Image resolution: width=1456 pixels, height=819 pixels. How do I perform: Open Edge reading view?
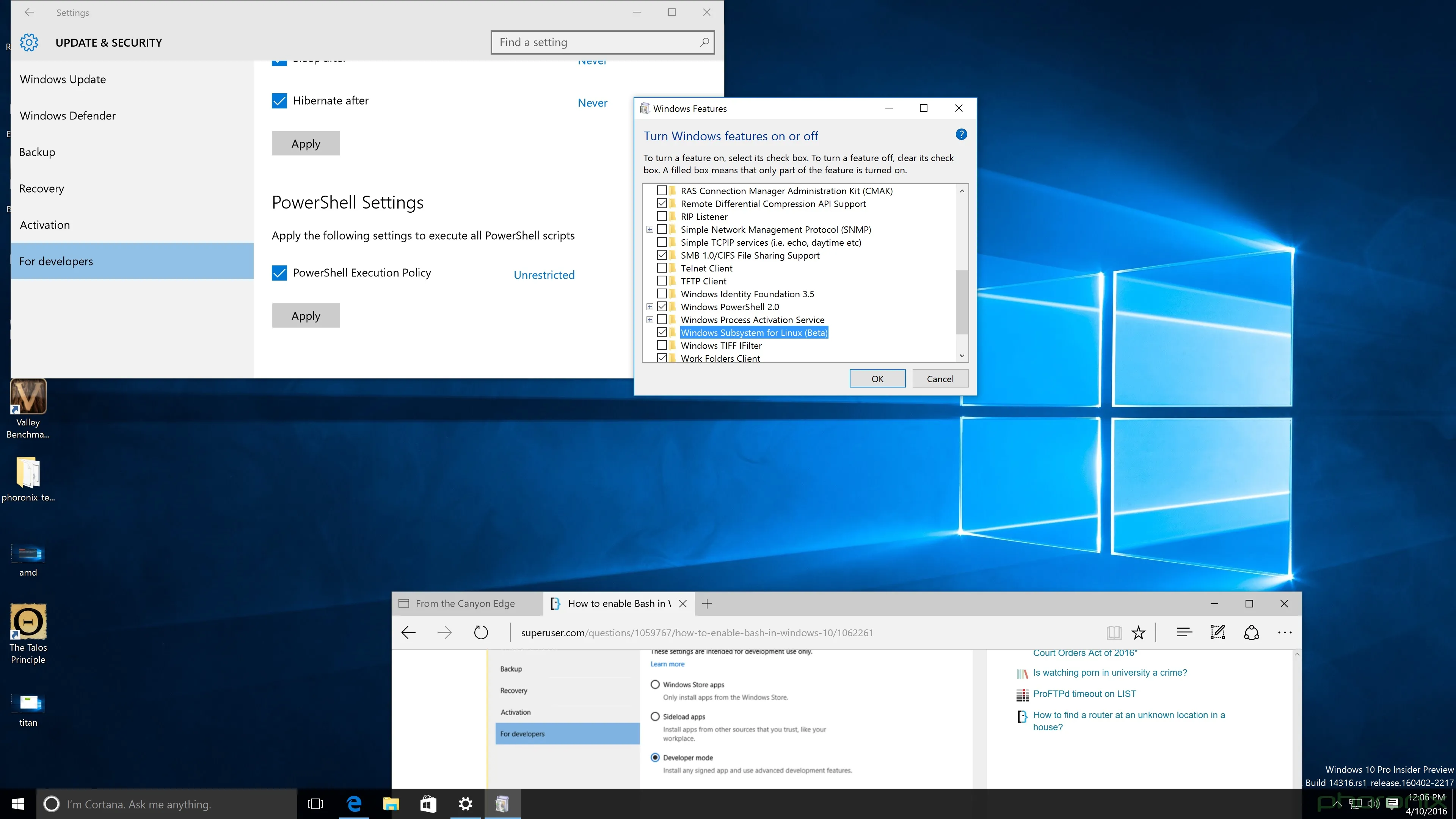coord(1114,632)
